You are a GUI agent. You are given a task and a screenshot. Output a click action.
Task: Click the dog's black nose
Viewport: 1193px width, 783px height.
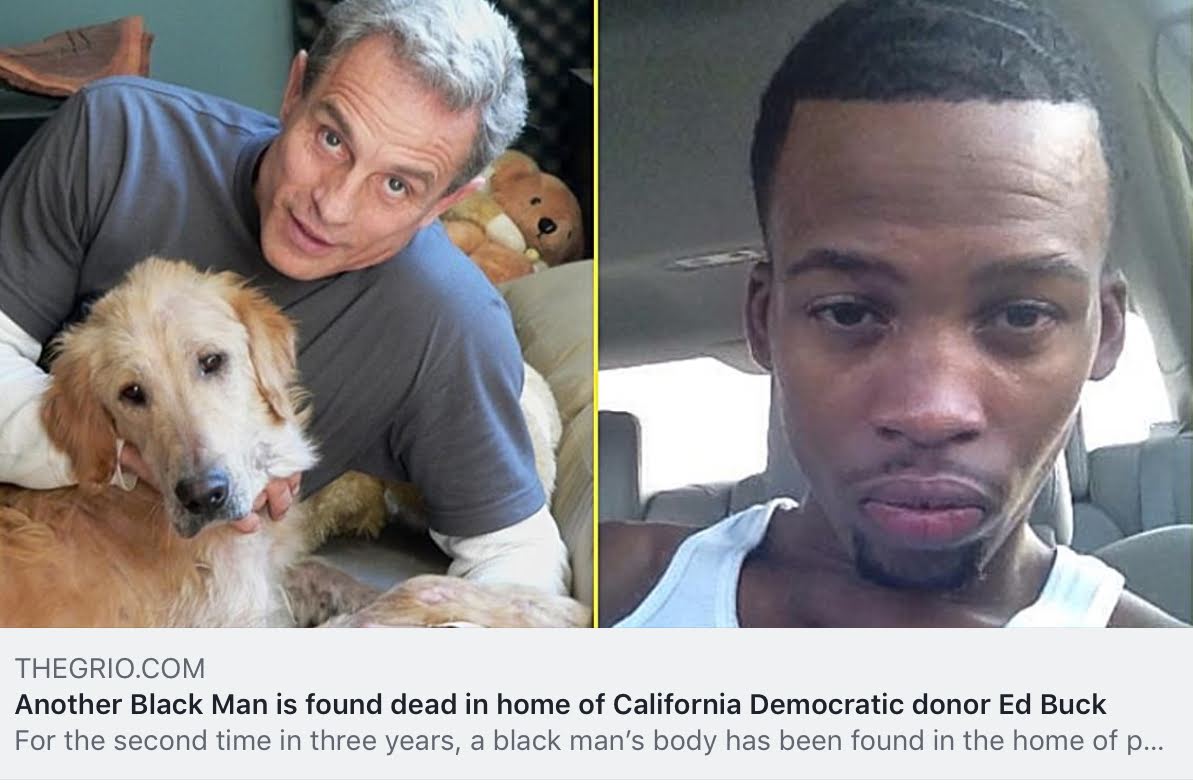[x=203, y=491]
